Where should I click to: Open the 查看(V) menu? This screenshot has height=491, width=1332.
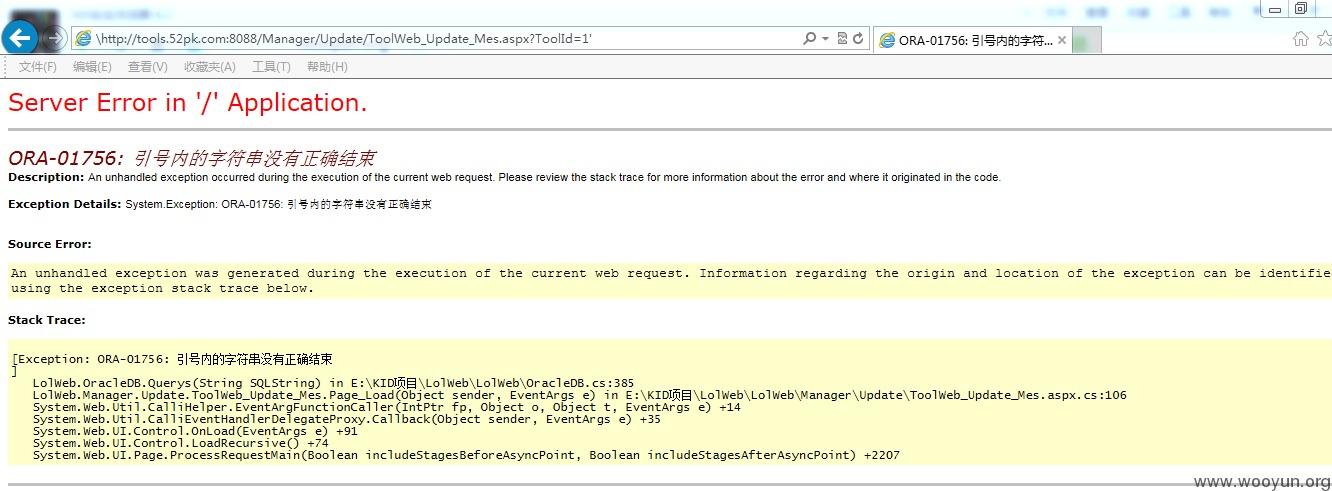pos(148,67)
